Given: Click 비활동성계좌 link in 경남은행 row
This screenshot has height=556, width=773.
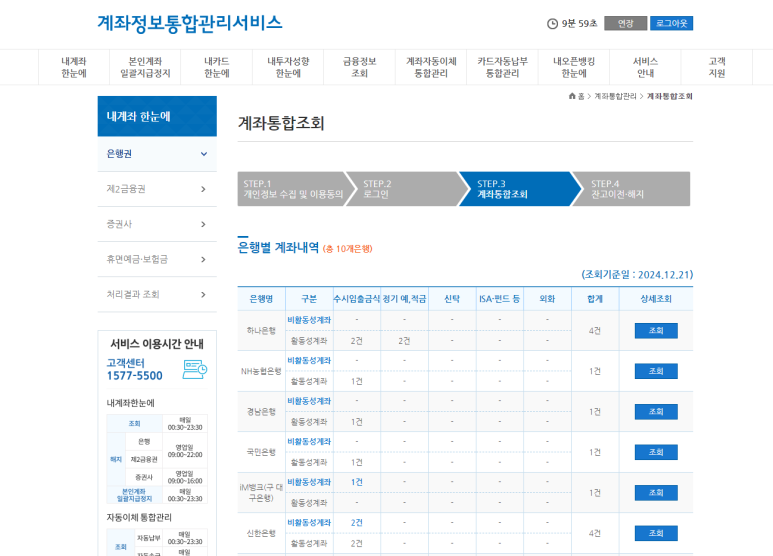Looking at the screenshot, I should 309,401.
